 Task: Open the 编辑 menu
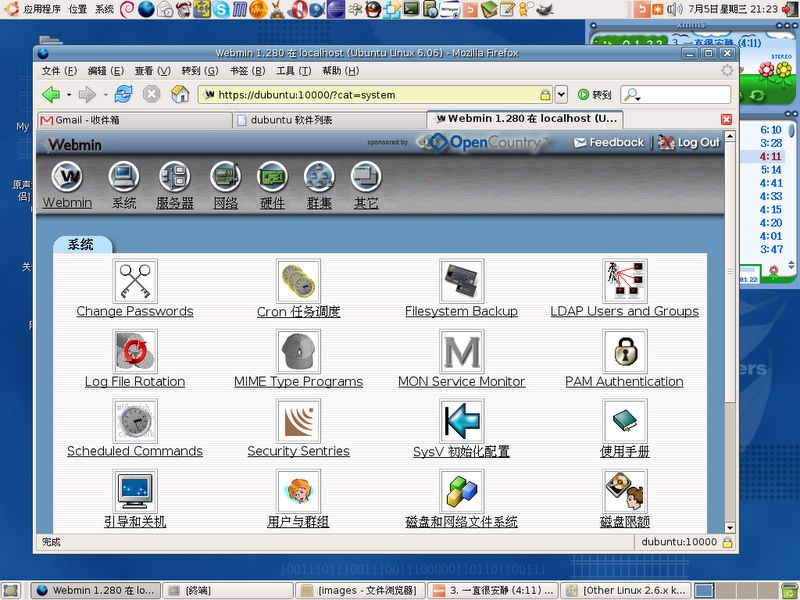(106, 71)
